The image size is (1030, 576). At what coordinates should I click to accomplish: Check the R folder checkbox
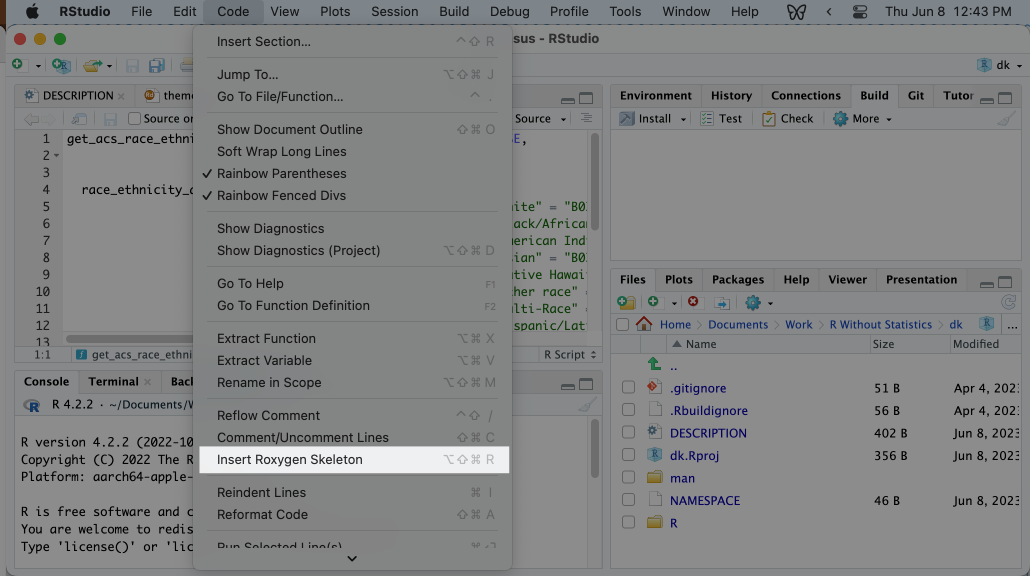tap(629, 522)
